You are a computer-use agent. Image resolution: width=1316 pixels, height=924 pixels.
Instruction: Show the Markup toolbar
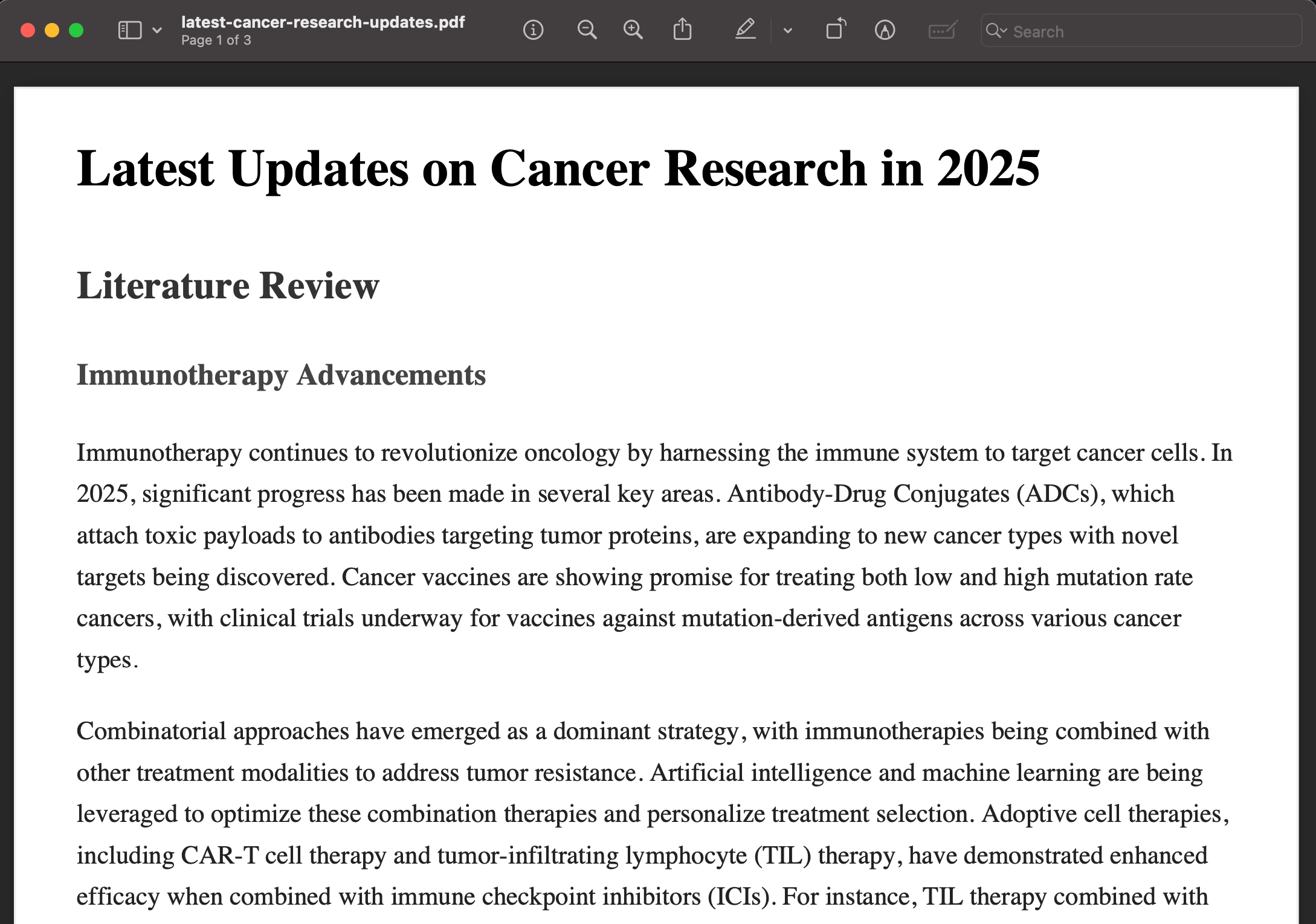tap(885, 30)
